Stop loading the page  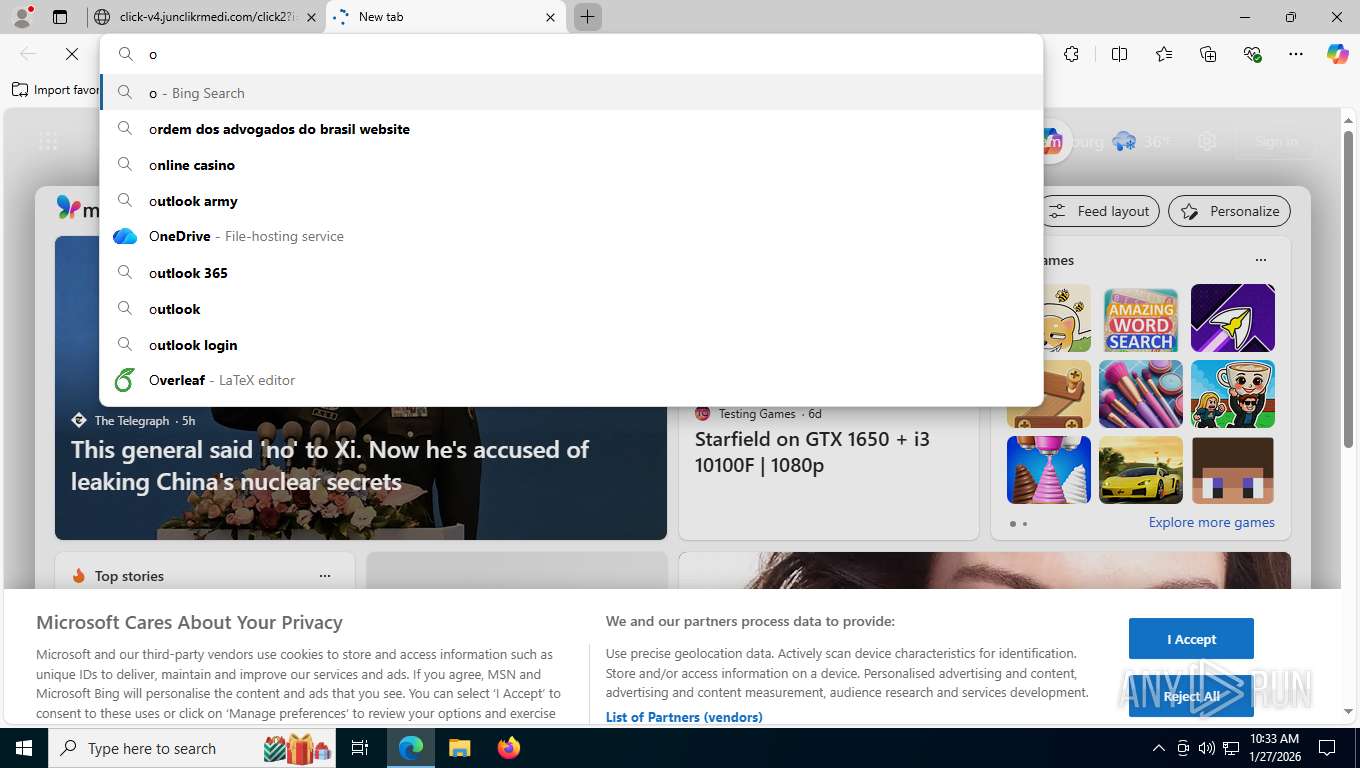click(71, 54)
